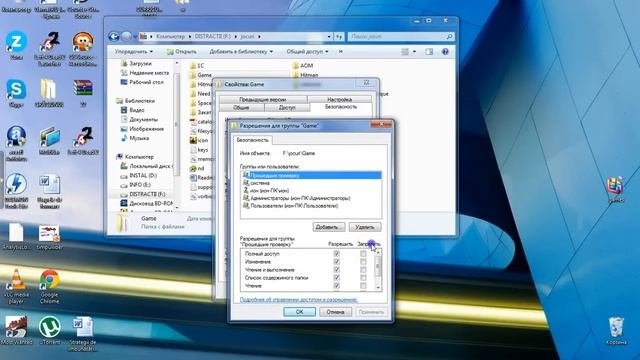Screen dimensions: 640x360
Task: Open the uTorrent desktop shortcut
Action: [49, 330]
